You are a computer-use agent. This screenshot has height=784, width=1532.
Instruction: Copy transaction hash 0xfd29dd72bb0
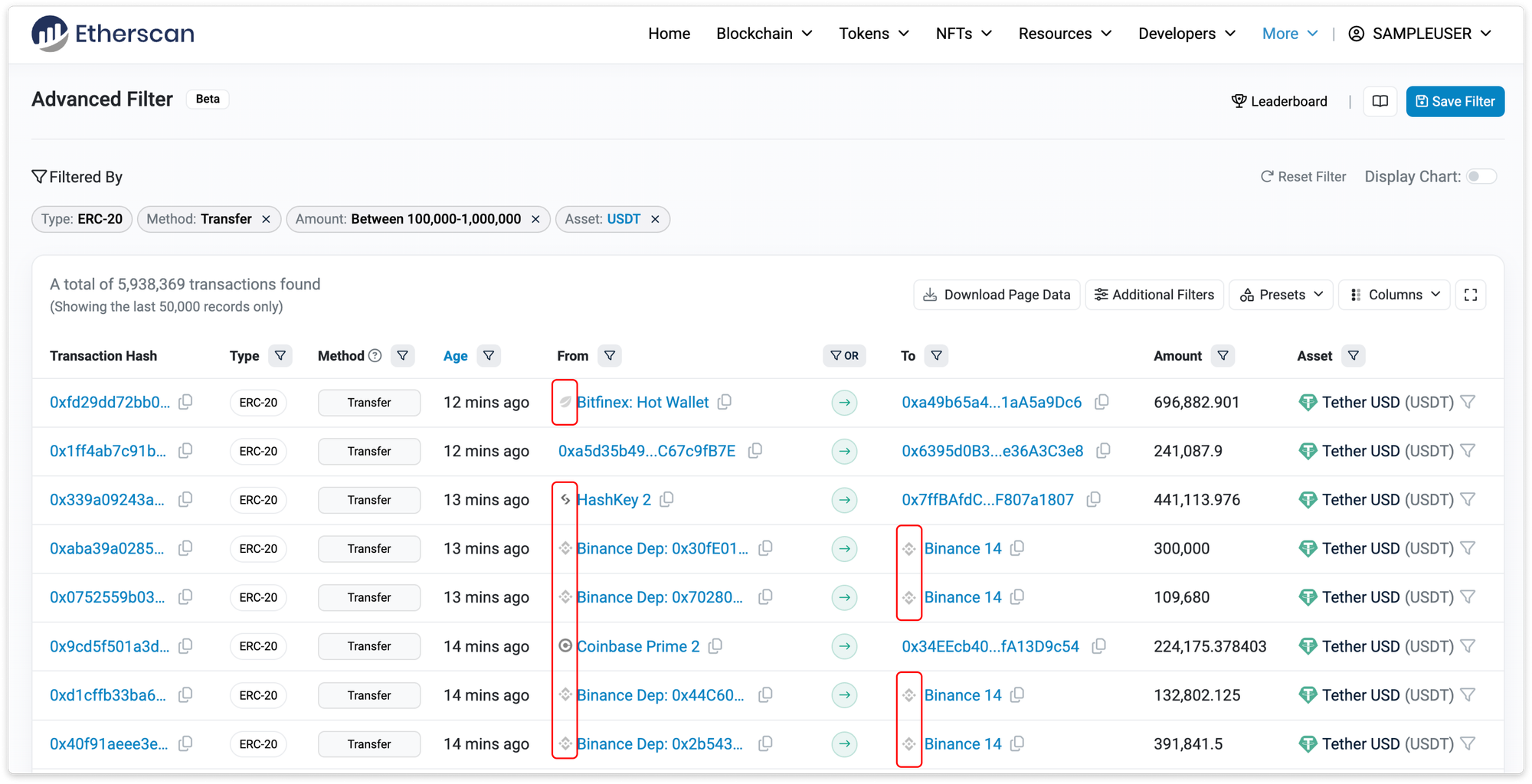click(x=185, y=402)
